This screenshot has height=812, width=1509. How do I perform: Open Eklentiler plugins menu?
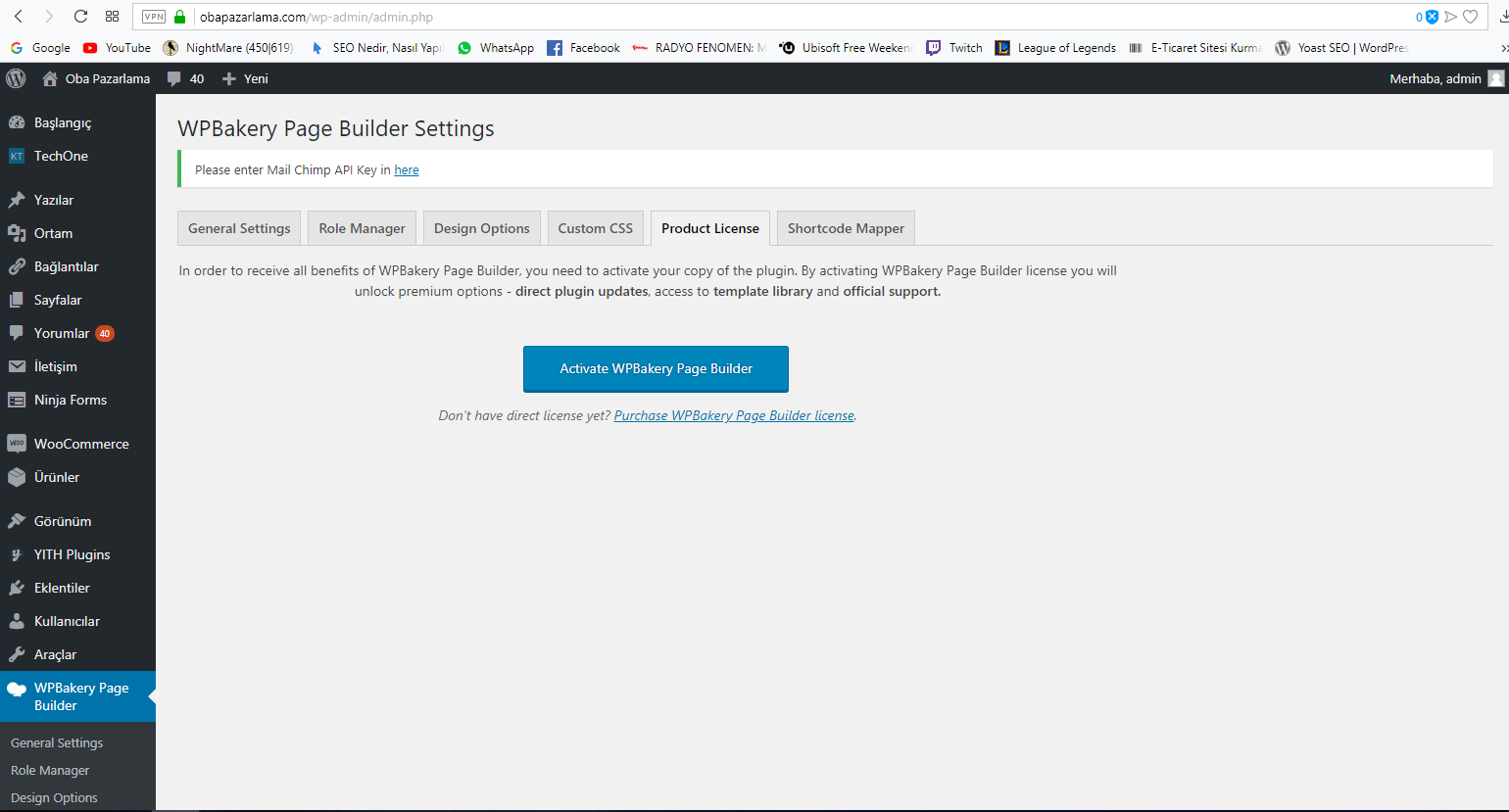click(x=77, y=588)
